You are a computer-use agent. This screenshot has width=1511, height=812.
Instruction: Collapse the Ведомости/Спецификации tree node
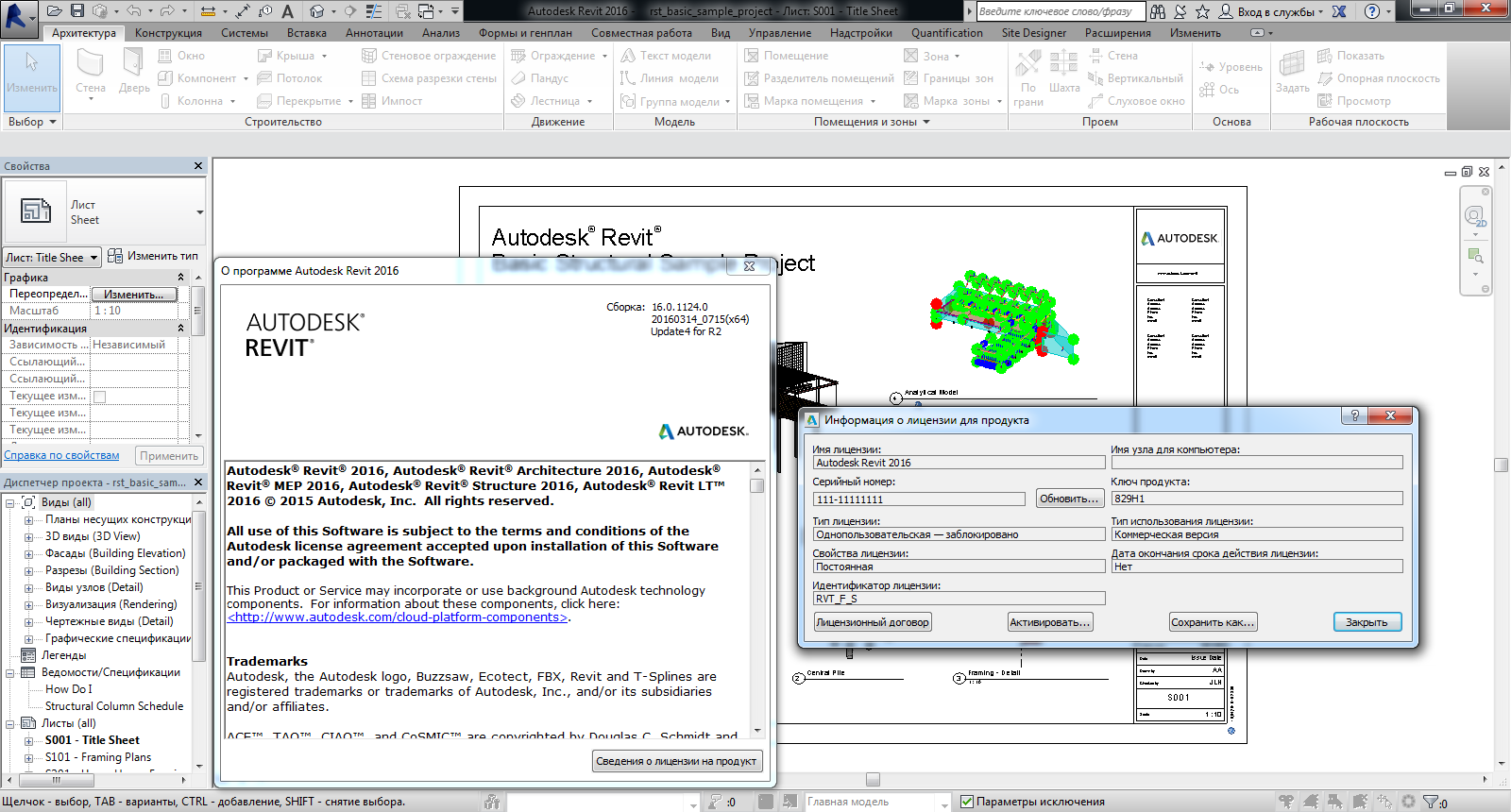(x=9, y=672)
